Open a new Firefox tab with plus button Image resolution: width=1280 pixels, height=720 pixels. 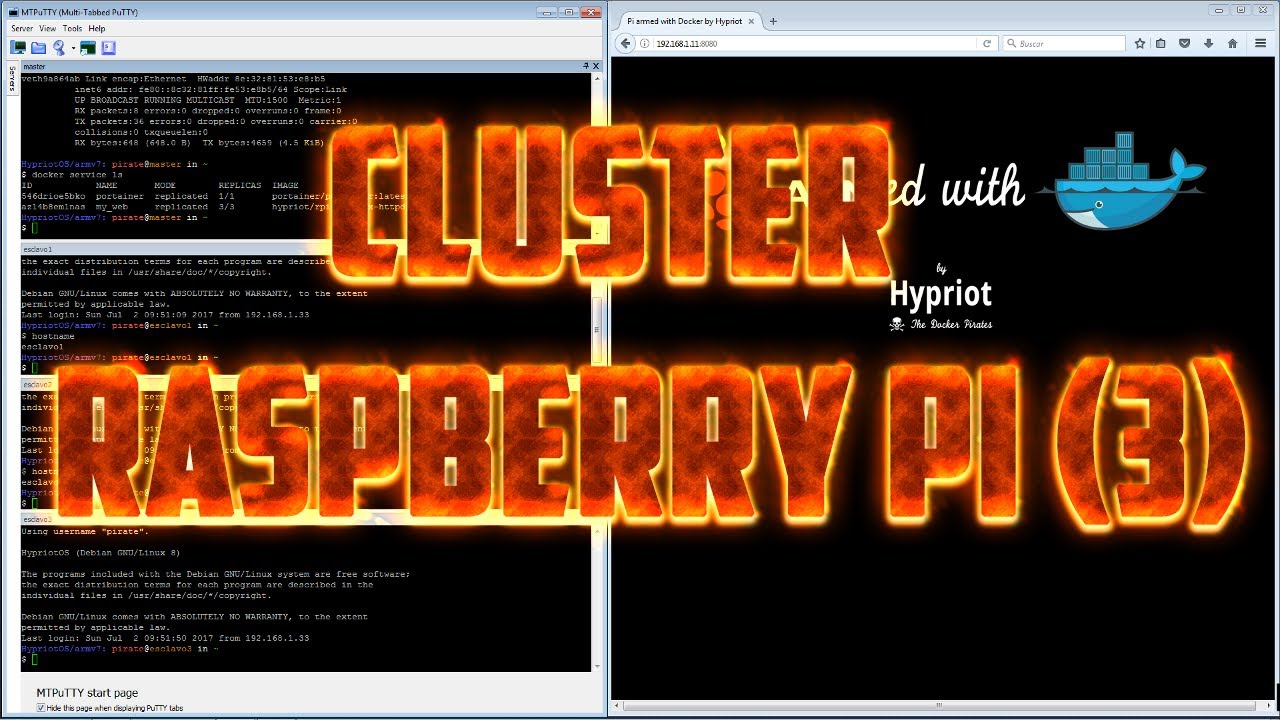(x=774, y=20)
